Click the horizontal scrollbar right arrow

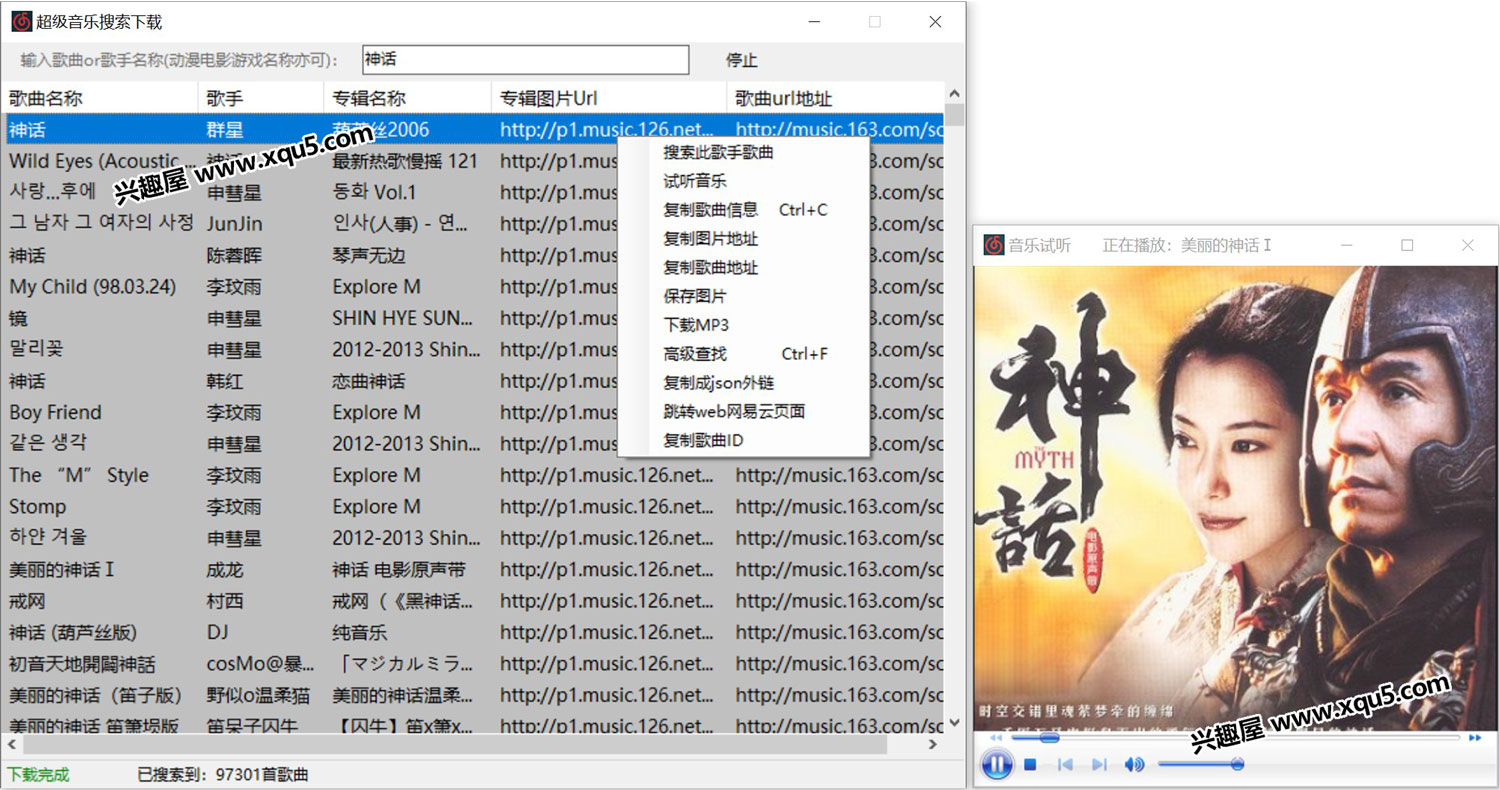point(933,745)
